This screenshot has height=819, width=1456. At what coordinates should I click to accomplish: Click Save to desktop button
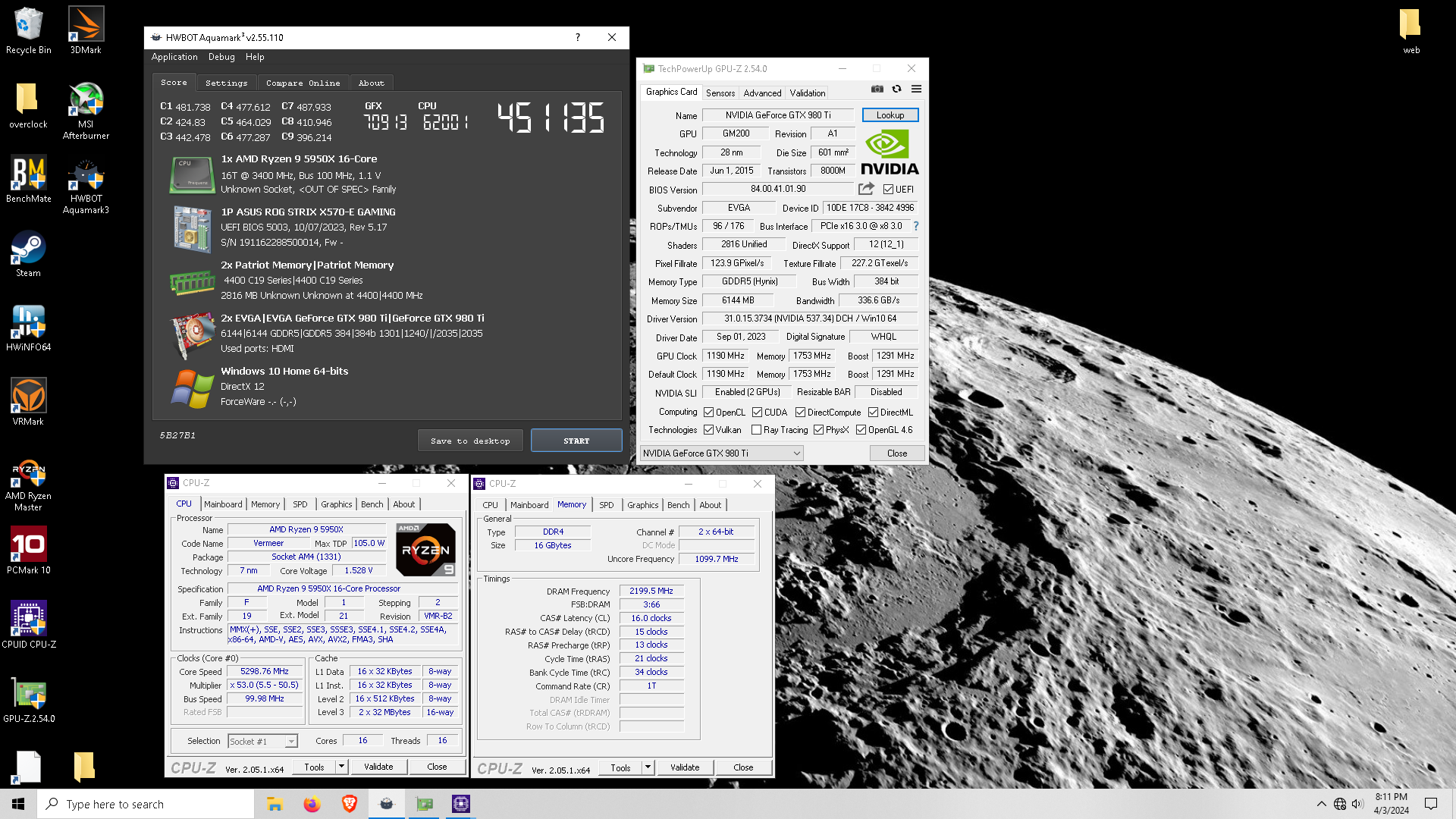470,441
